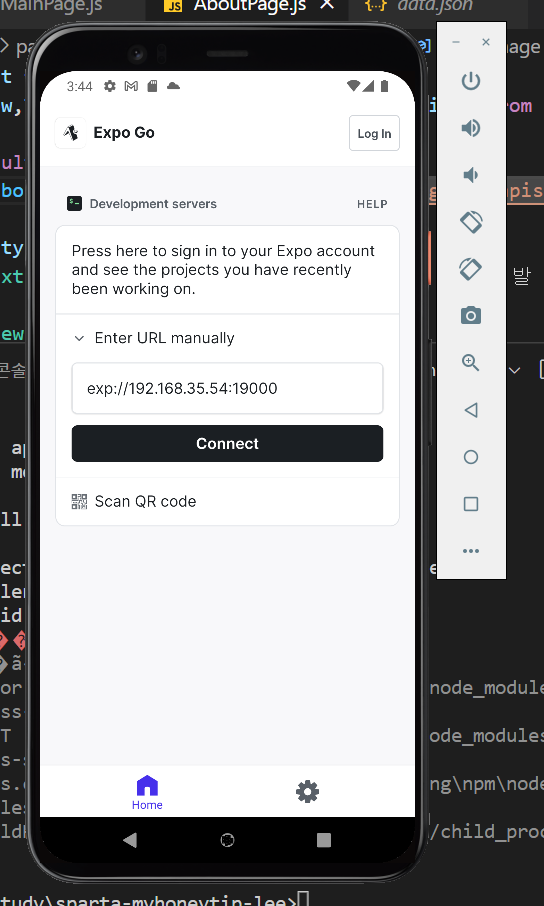Take a screenshot with the camera icon
The image size is (544, 906).
pyautogui.click(x=471, y=315)
